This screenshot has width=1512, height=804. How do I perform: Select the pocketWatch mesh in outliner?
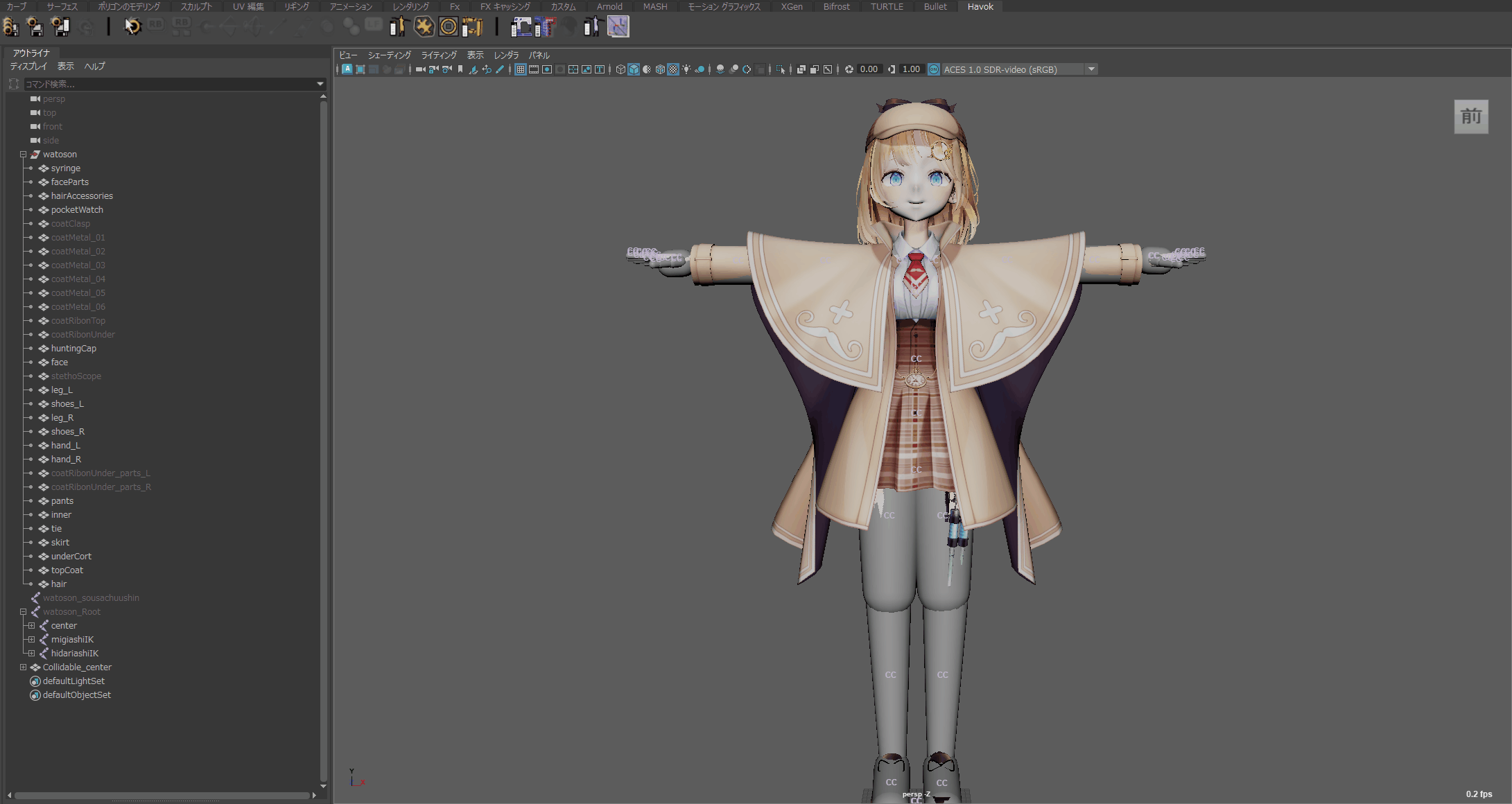coord(77,210)
